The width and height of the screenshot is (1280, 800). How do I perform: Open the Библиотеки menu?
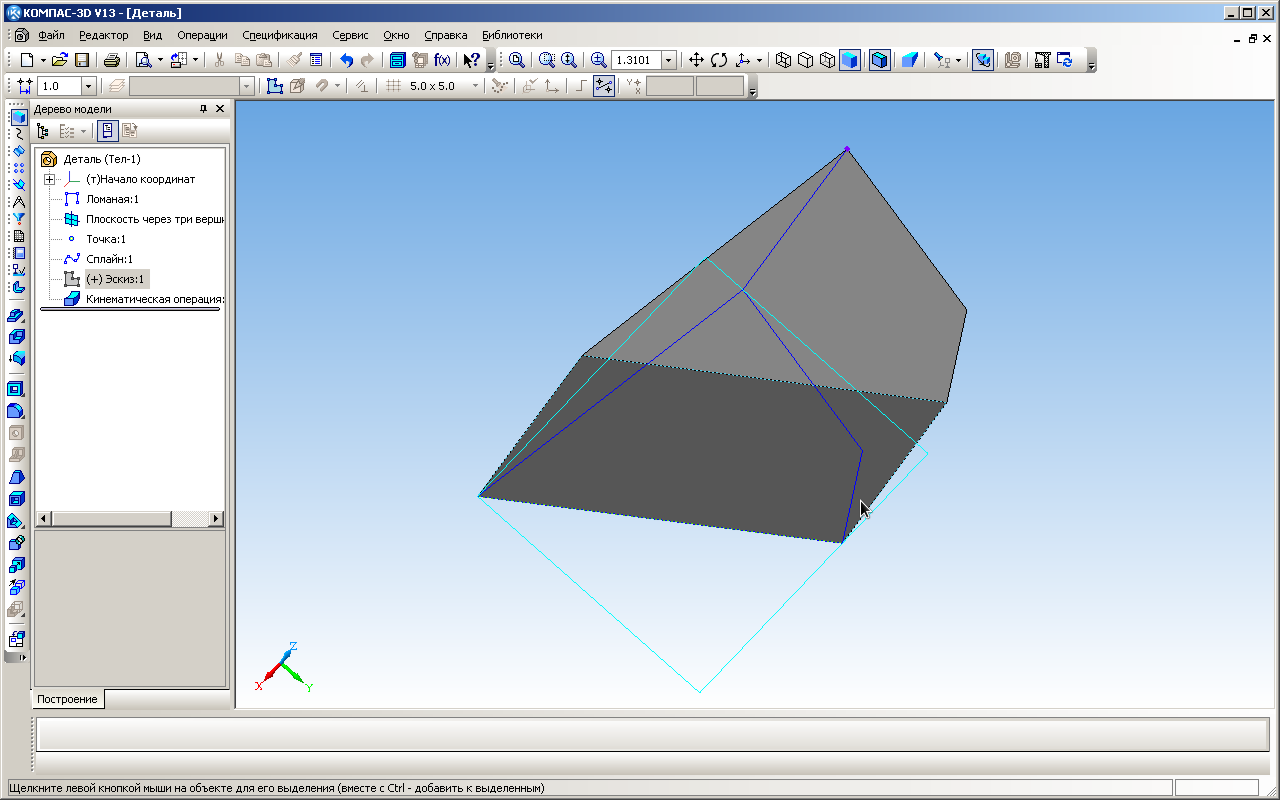click(512, 35)
